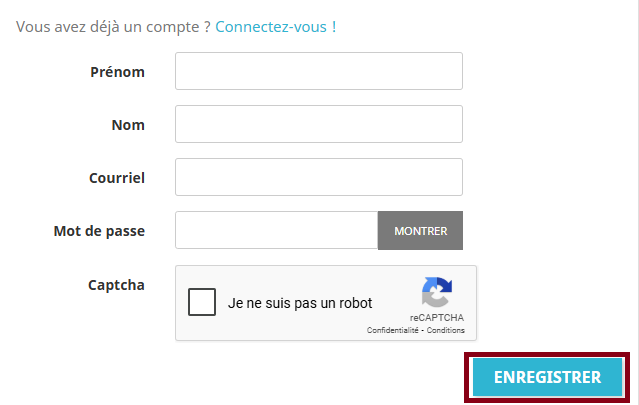Show the password with the MONTRER button
Screen dimensions: 639x405
420,231
